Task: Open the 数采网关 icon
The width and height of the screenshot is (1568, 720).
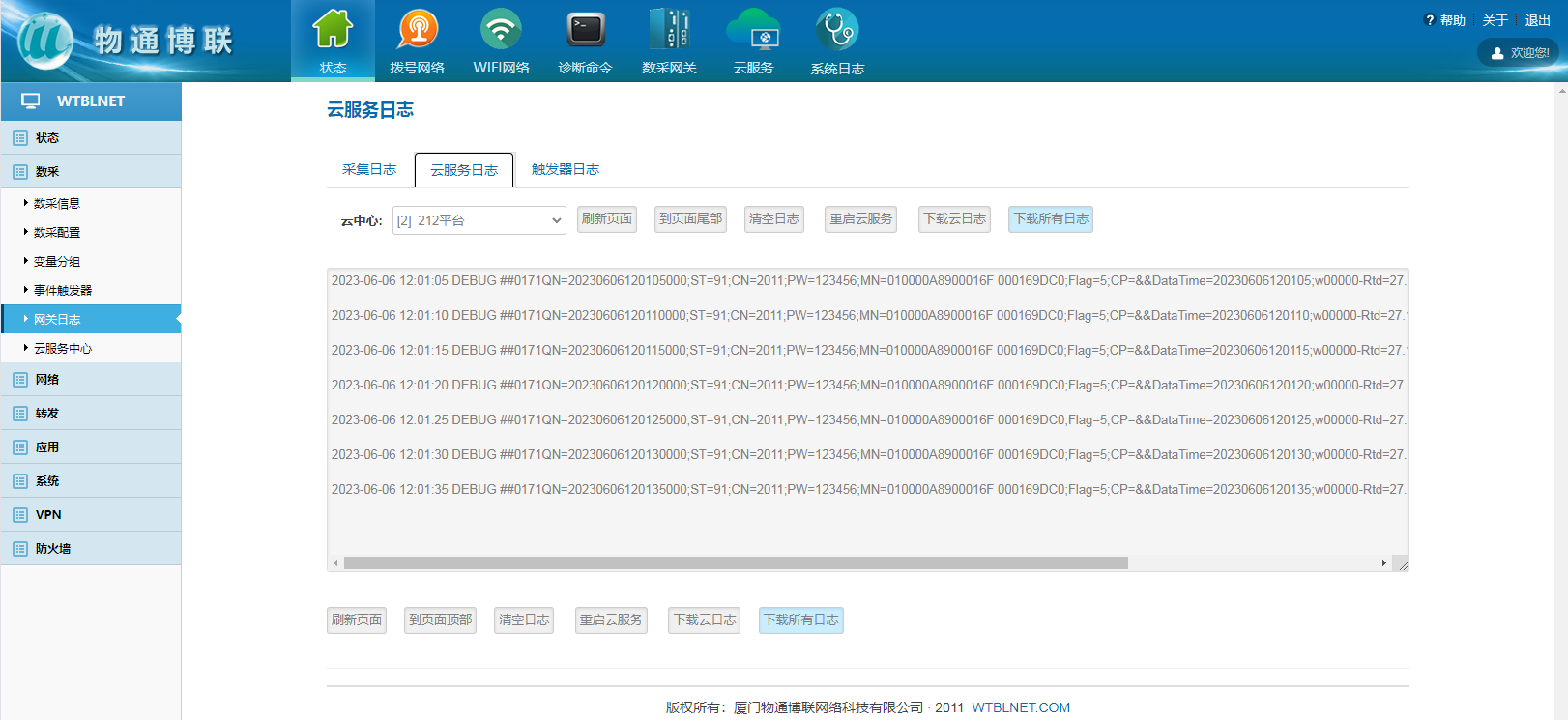Action: [669, 30]
